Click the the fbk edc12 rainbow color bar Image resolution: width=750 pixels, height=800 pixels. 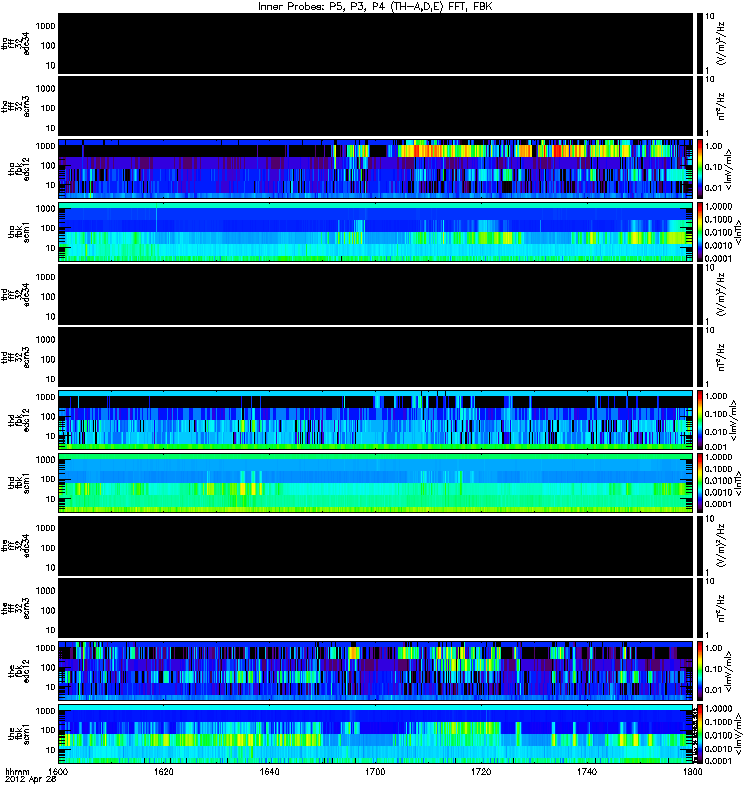[x=700, y=672]
